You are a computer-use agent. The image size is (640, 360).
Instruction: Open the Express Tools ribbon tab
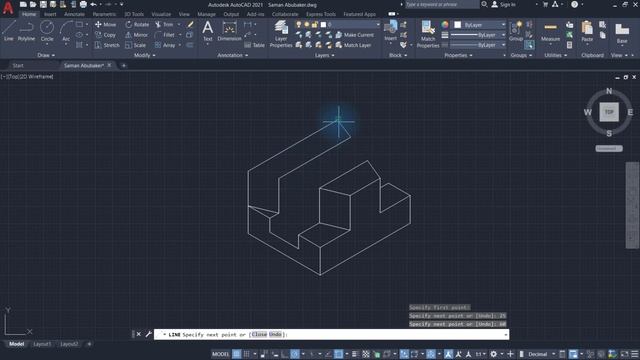pyautogui.click(x=321, y=14)
